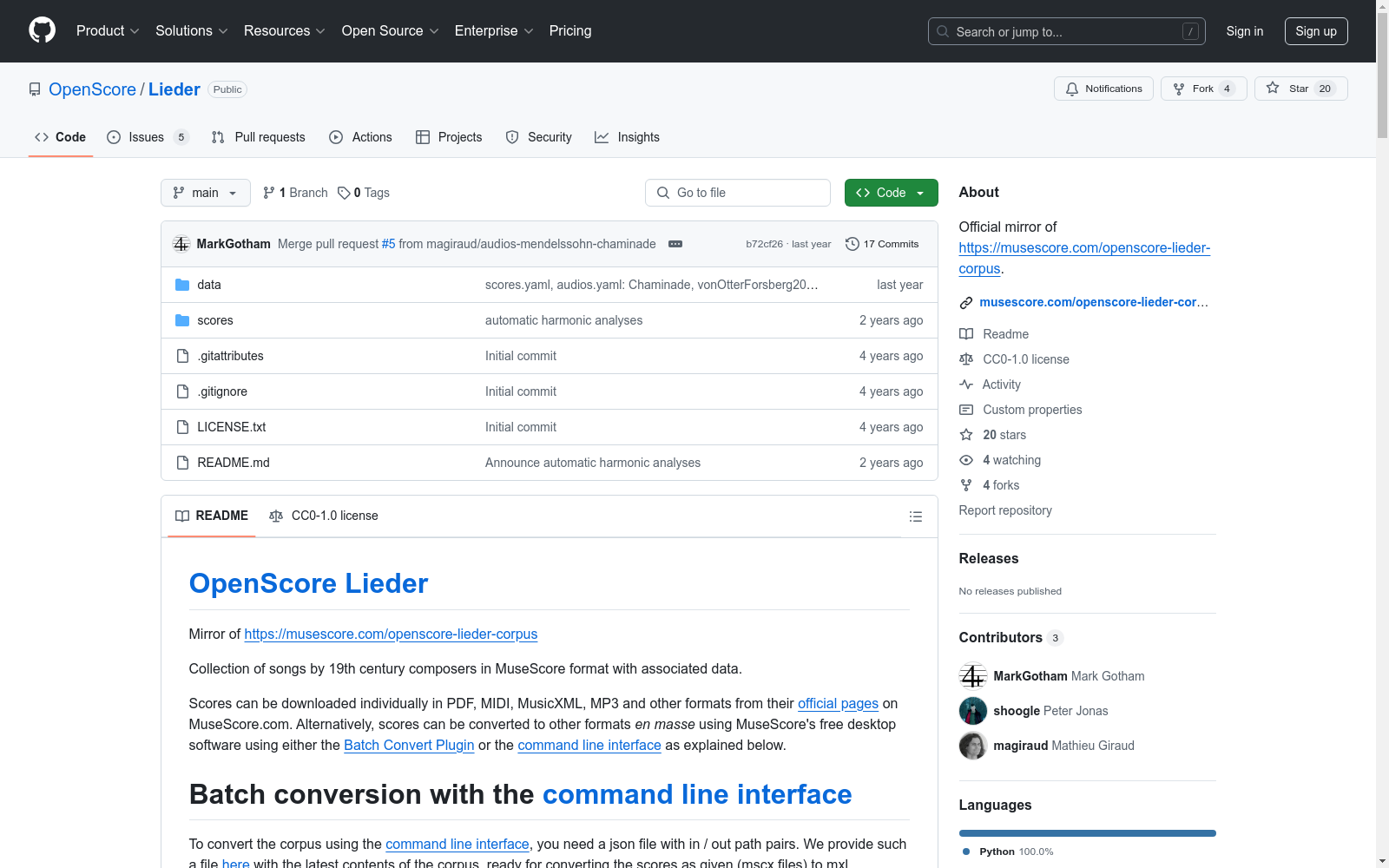
Task: Open the Projects tab
Action: coord(449,137)
